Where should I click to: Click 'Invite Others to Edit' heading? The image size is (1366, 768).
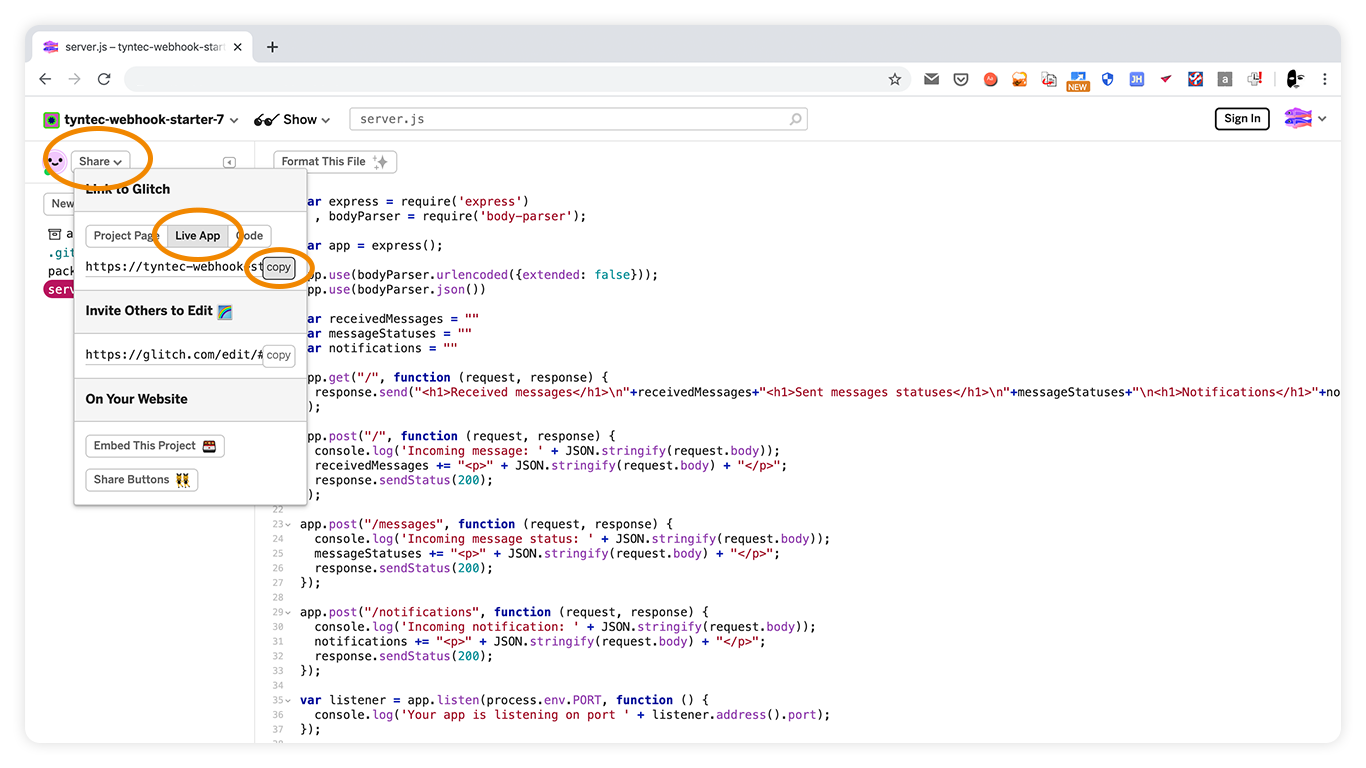point(149,311)
